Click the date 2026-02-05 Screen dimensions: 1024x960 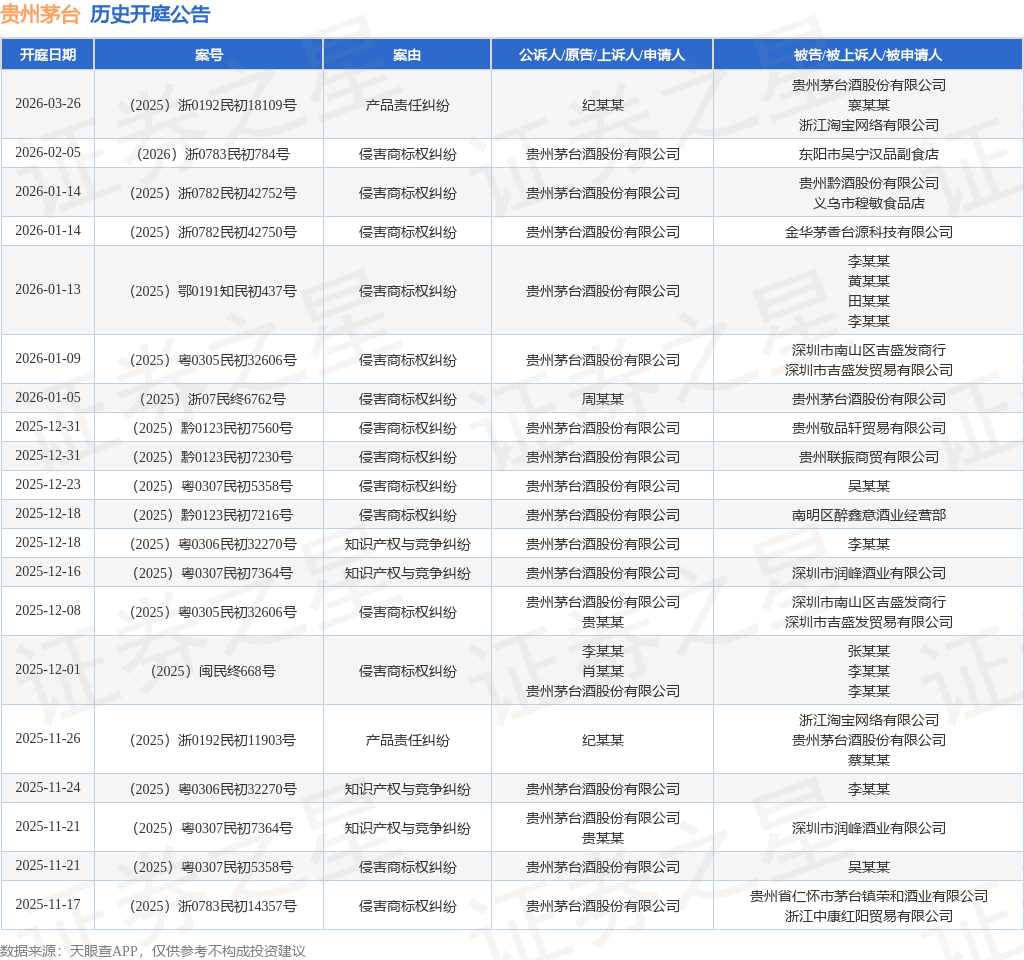(x=48, y=152)
